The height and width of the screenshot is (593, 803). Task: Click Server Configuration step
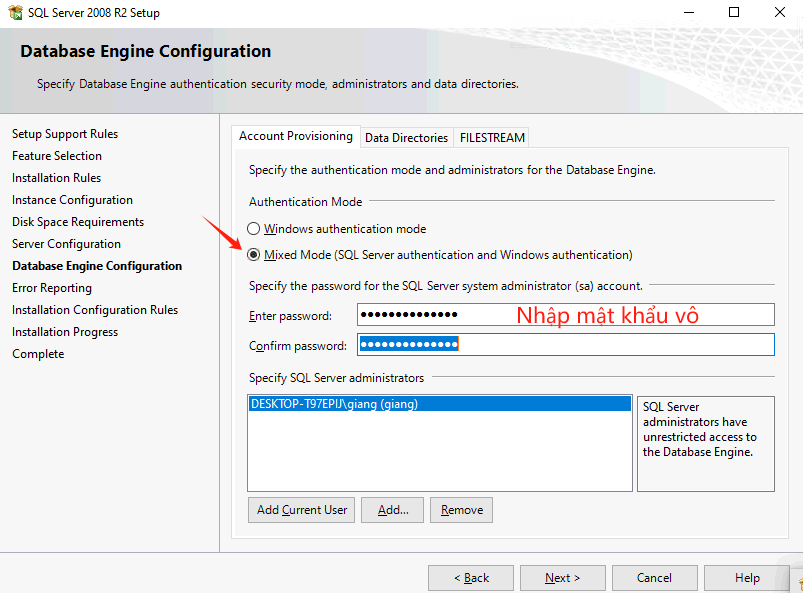[x=67, y=244]
